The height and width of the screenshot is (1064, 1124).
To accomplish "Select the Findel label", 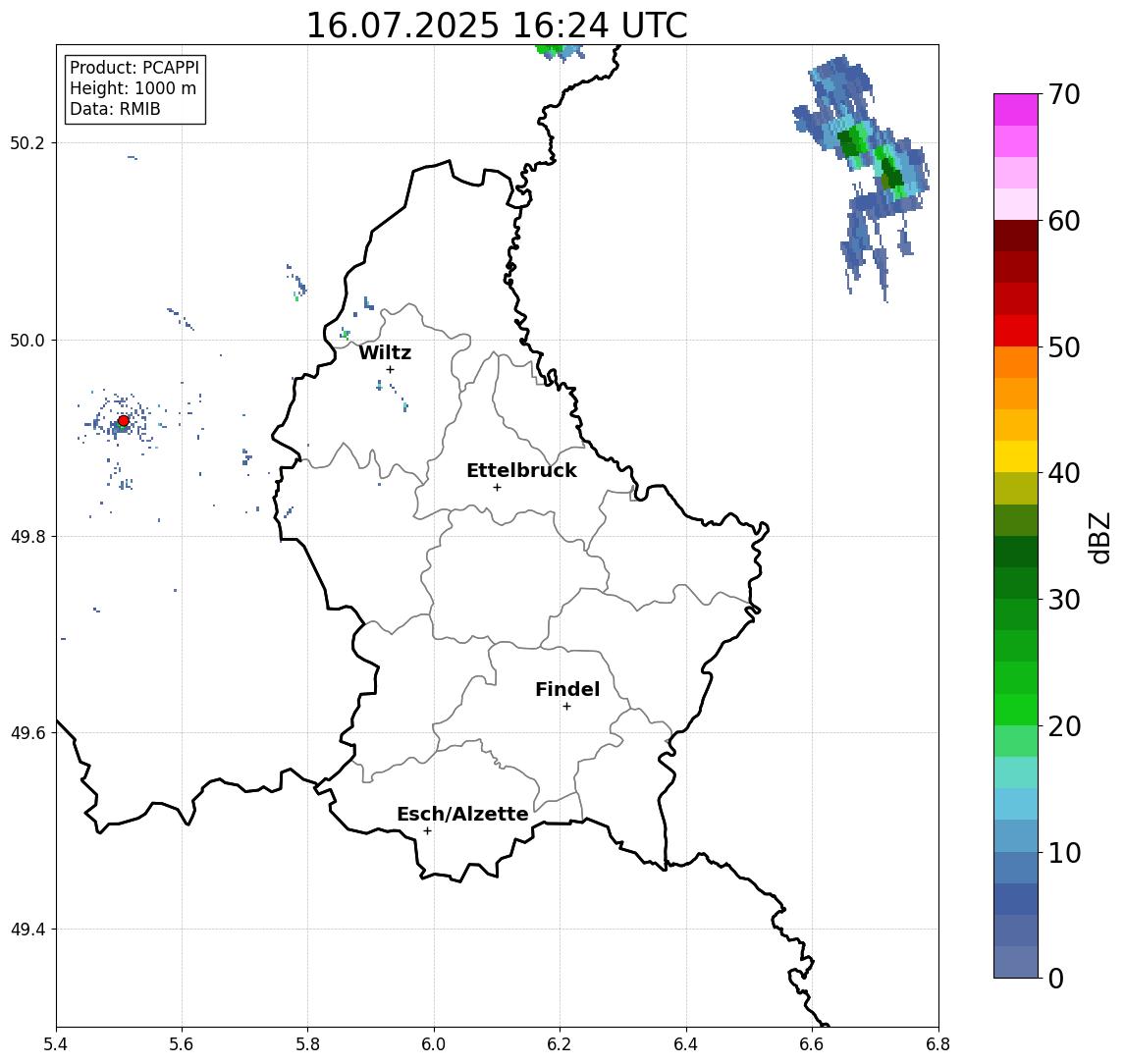I will pos(567,689).
